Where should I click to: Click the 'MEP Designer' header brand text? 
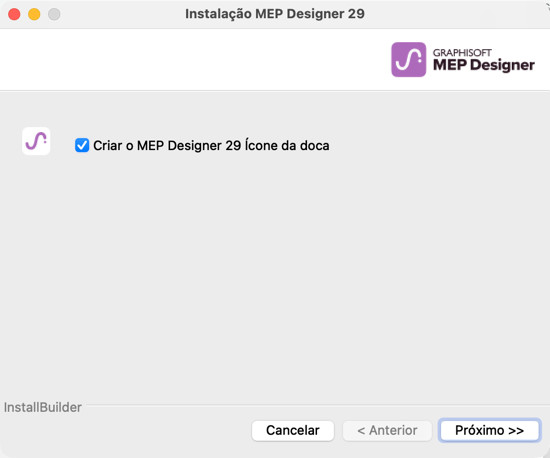(484, 65)
